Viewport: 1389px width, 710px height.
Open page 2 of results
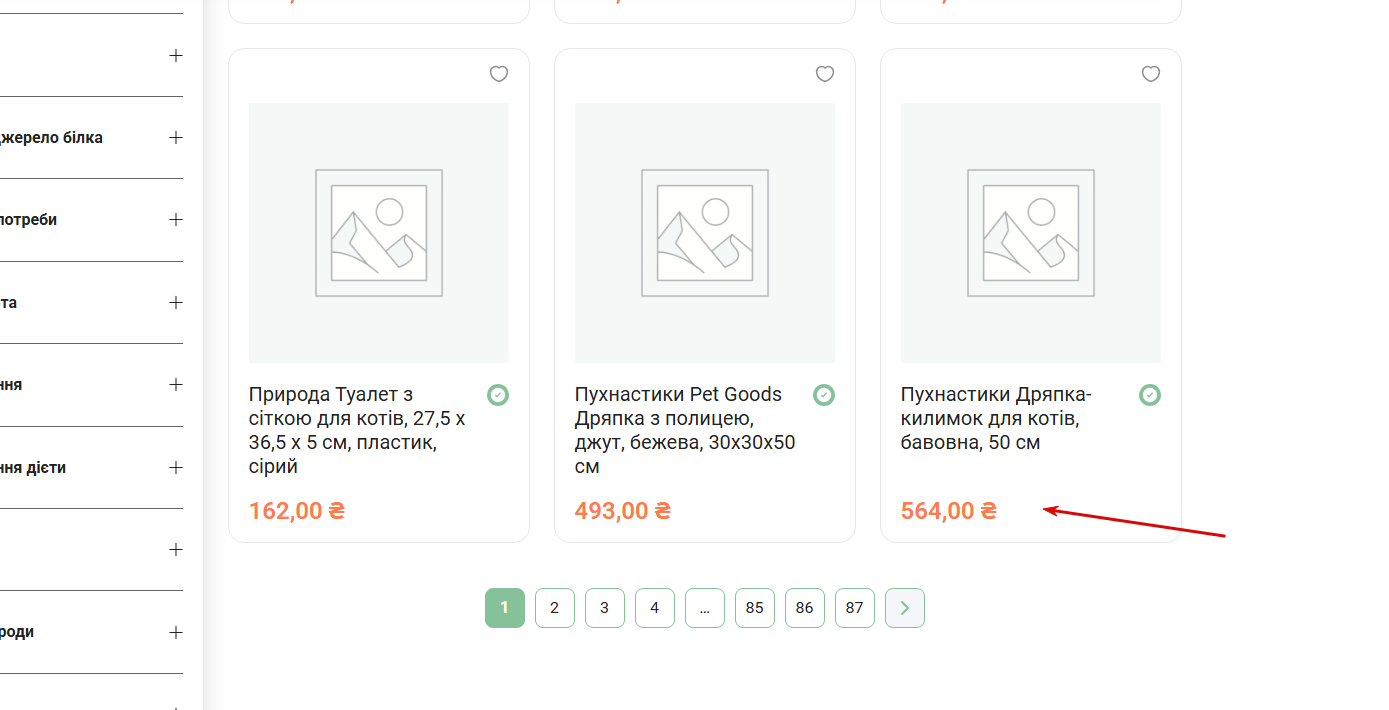[x=555, y=608]
